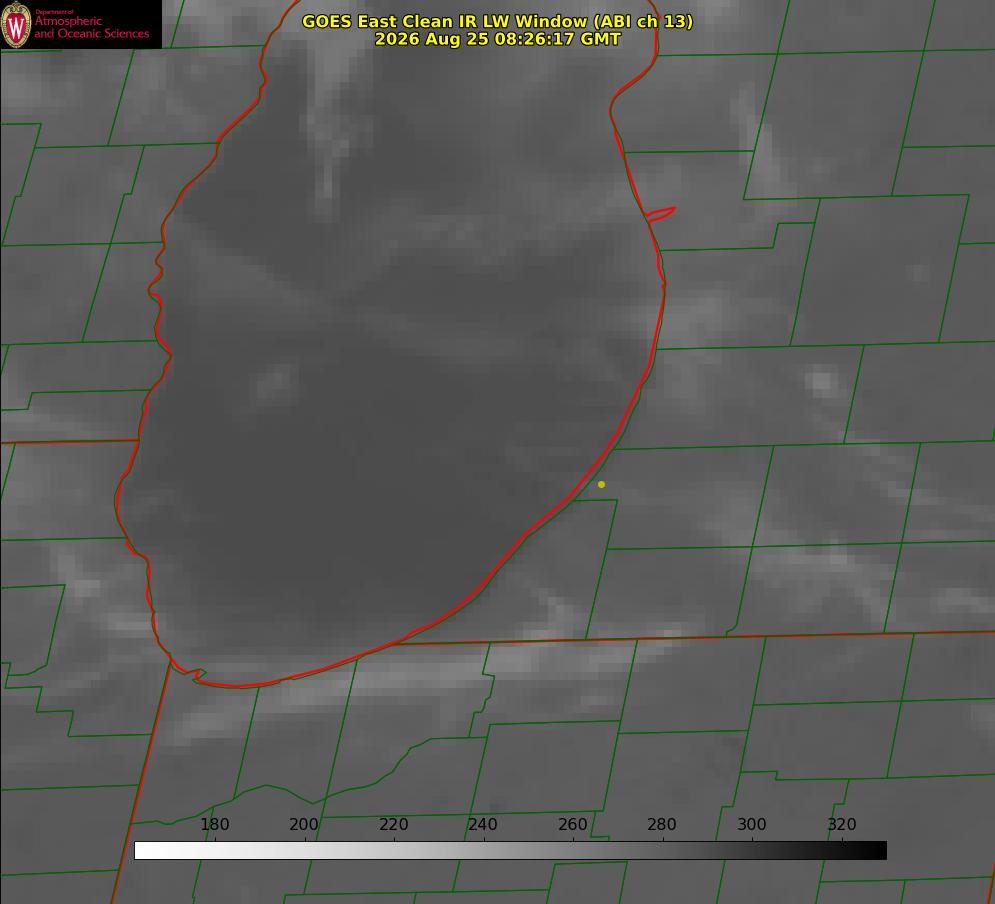
Task: Click the mid-gray center of the colorbar
Action: pos(511,851)
